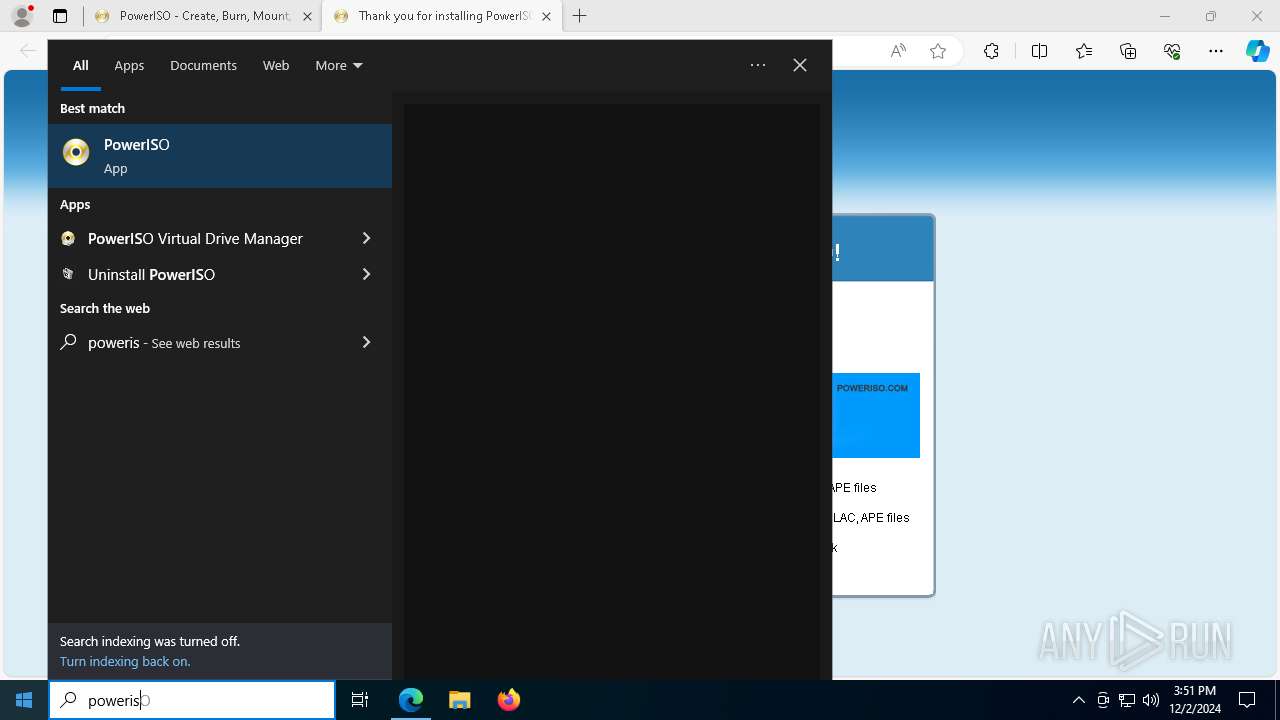Open Task View on taskbar

pyautogui.click(x=360, y=700)
